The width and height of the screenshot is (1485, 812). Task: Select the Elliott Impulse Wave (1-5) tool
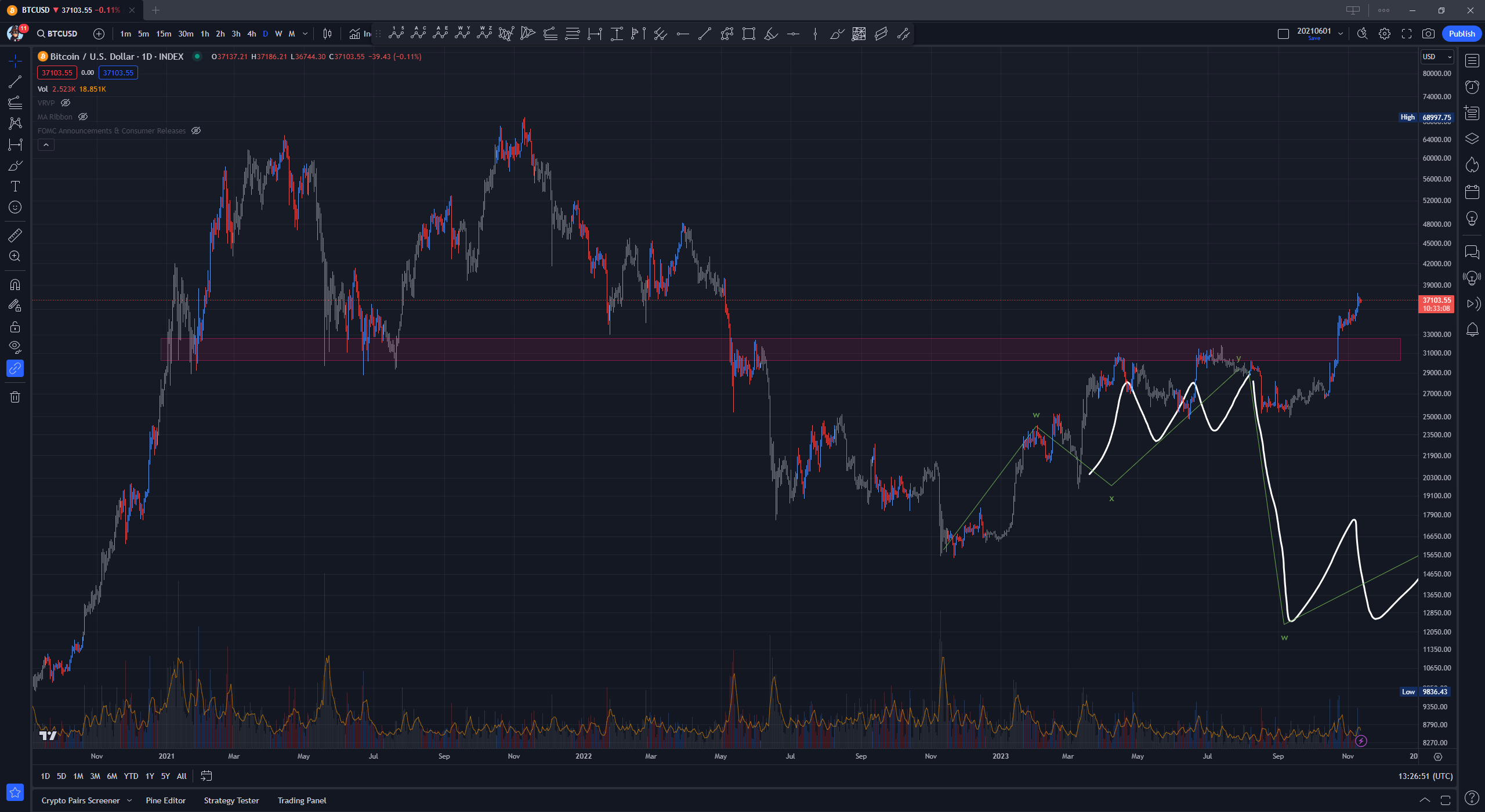point(396,33)
